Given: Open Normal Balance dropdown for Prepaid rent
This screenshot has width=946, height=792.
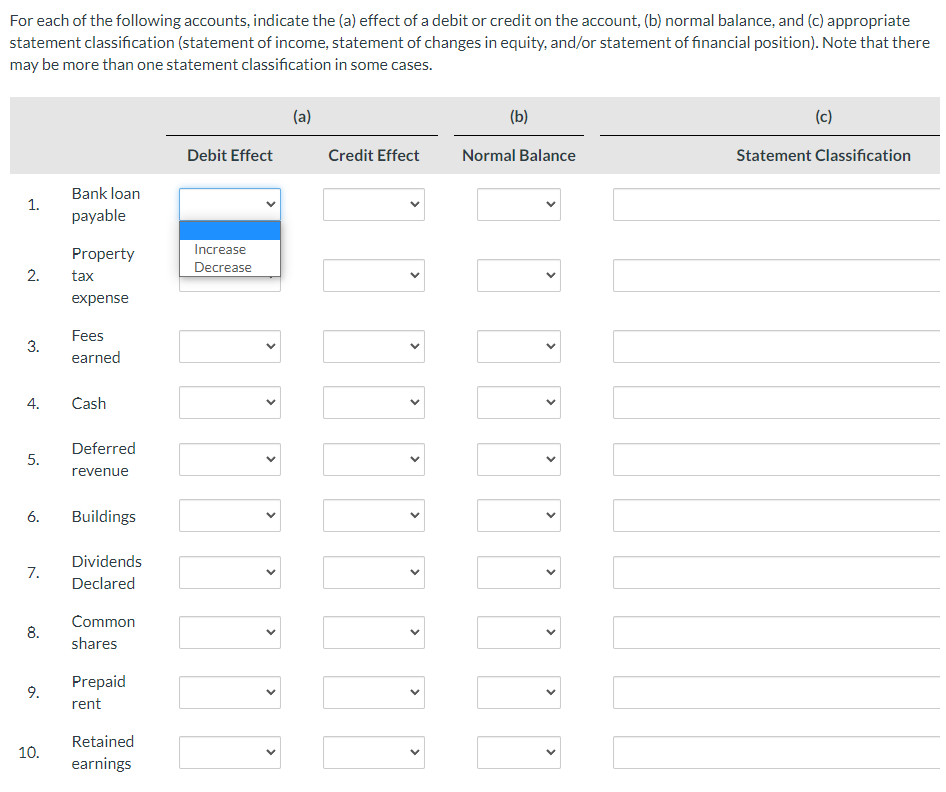Looking at the screenshot, I should (519, 692).
